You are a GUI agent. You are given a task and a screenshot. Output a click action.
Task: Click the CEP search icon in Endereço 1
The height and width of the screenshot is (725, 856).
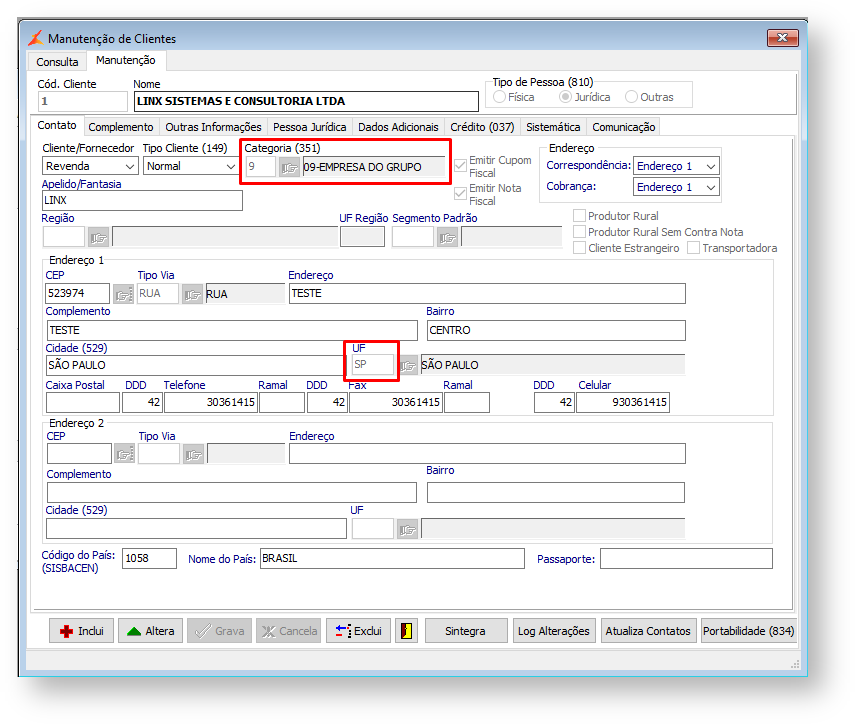click(x=123, y=294)
